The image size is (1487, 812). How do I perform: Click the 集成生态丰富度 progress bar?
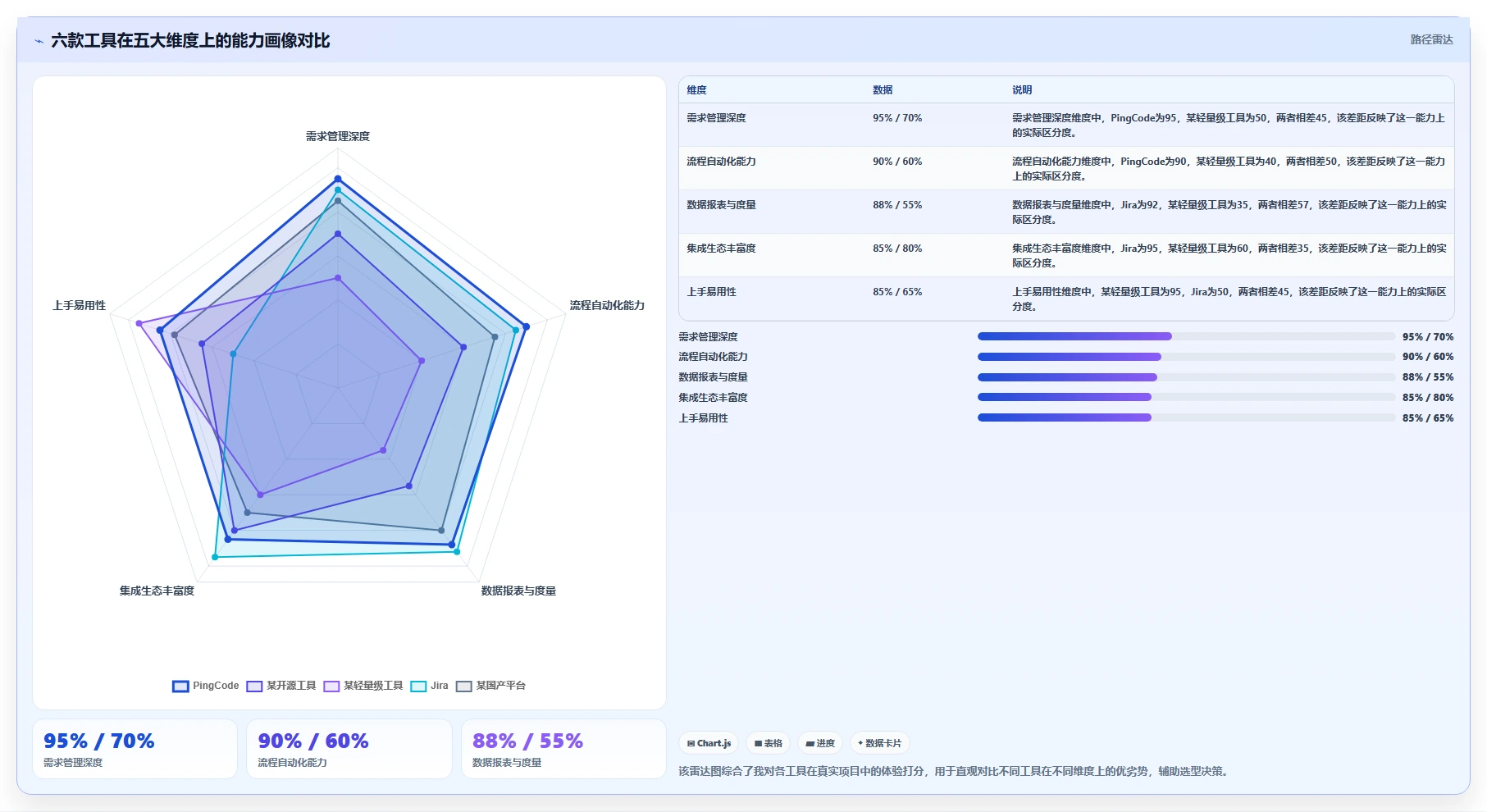pos(1186,397)
